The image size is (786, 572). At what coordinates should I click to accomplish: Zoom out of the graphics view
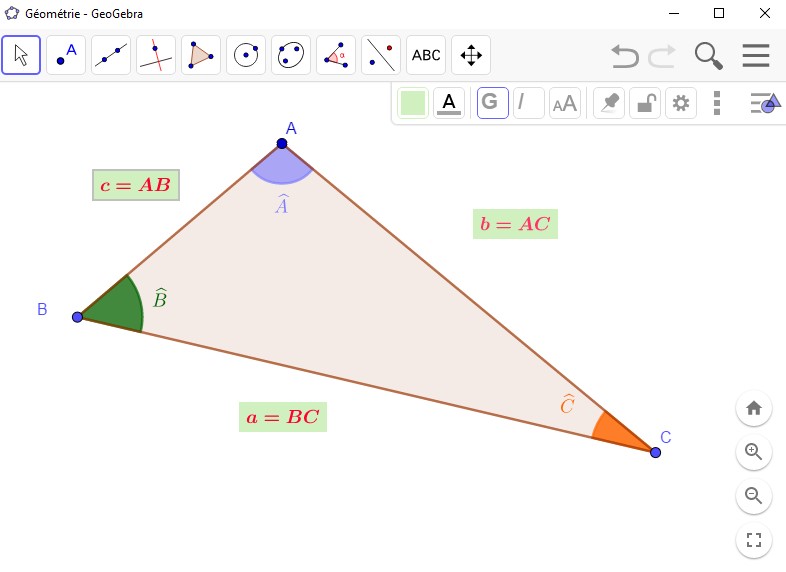[753, 496]
